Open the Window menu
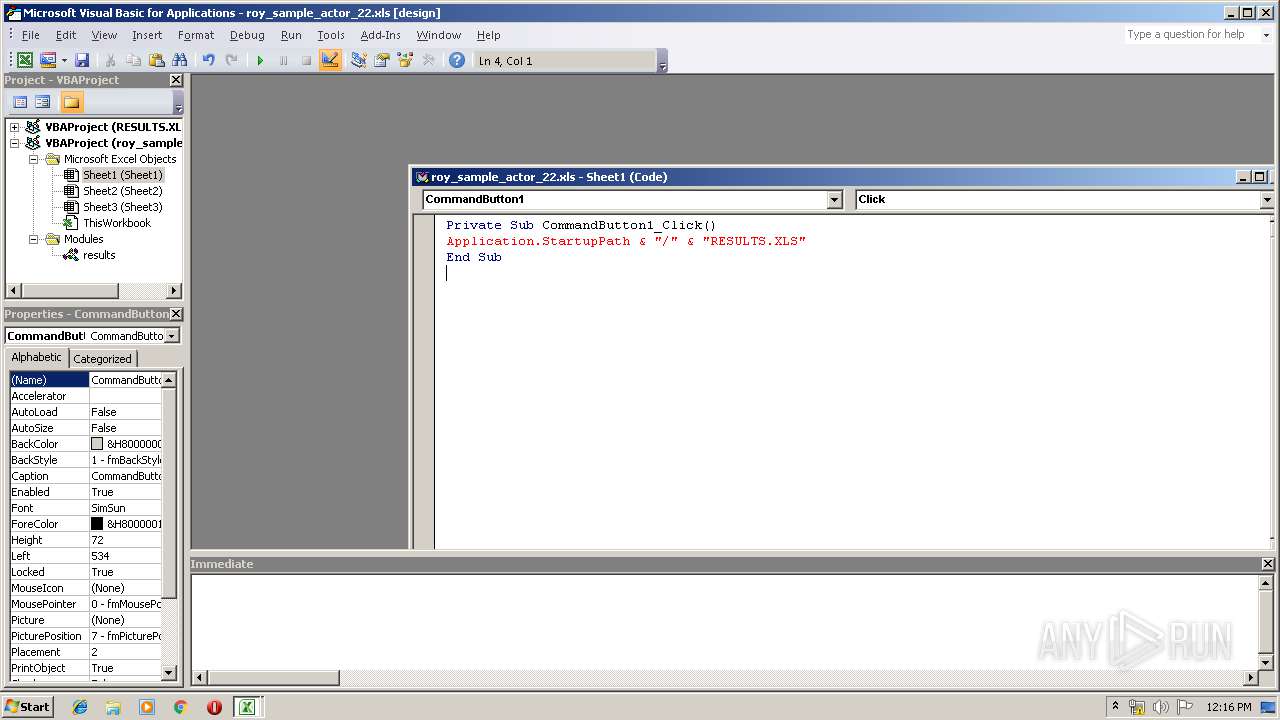The width and height of the screenshot is (1280, 720). pos(439,35)
